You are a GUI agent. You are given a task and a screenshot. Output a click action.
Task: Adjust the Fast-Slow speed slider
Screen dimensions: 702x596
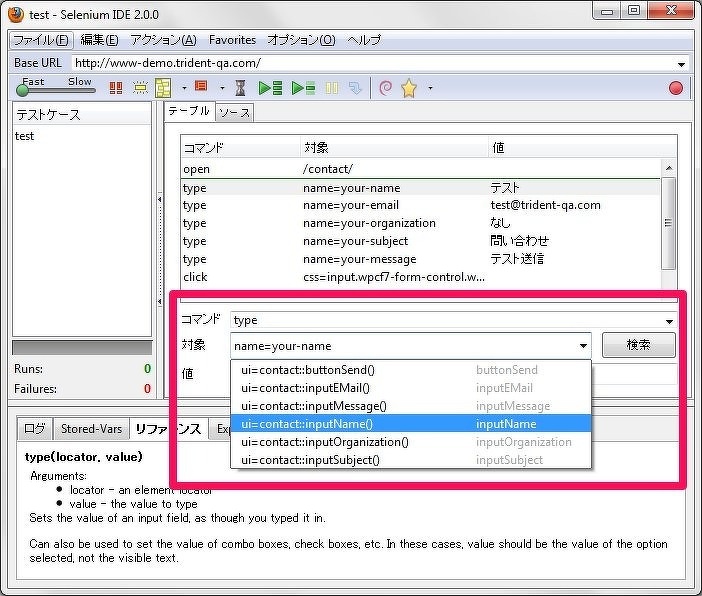pyautogui.click(x=24, y=91)
